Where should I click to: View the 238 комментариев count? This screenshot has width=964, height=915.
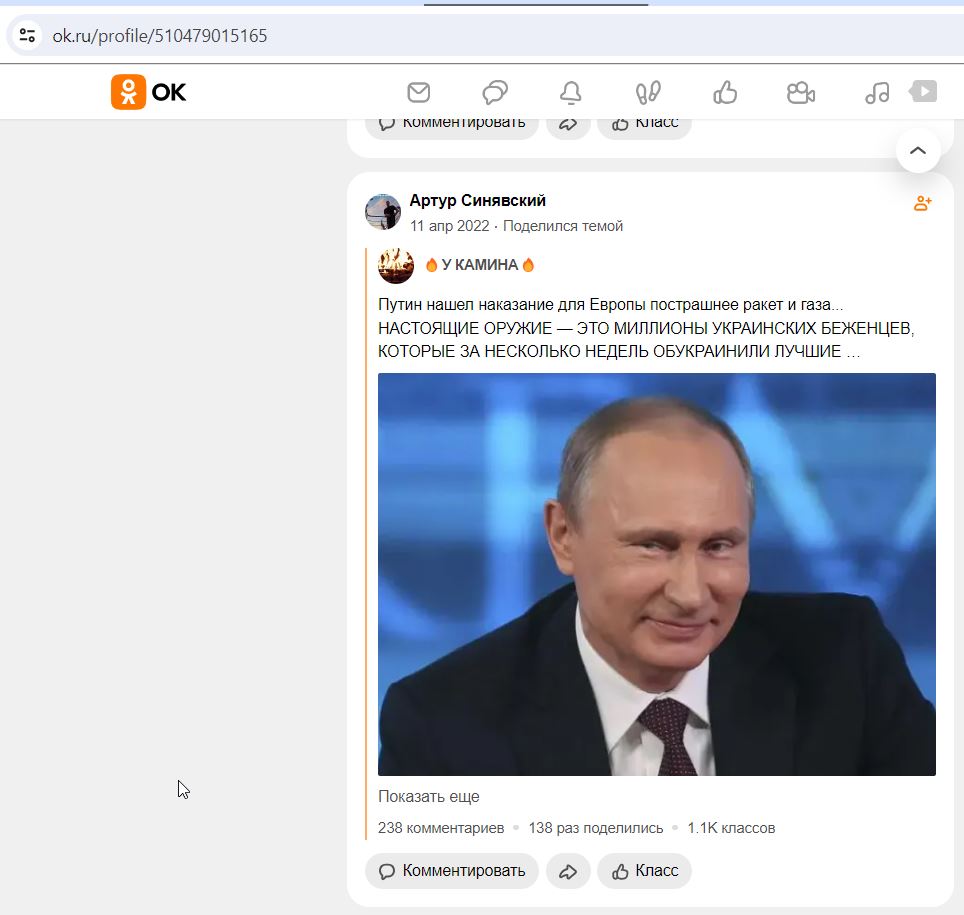pos(441,828)
